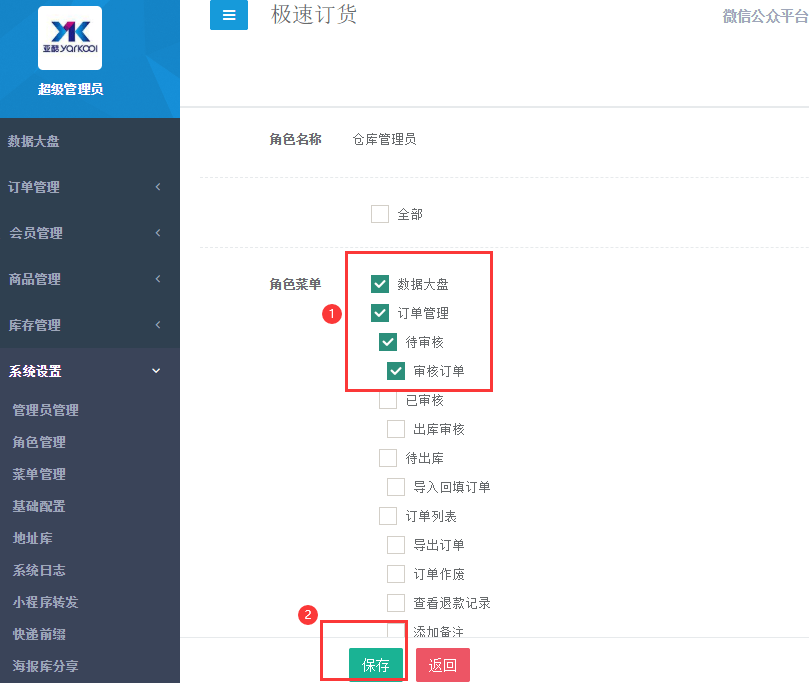Uncheck the 审核订单 checkbox
The image size is (809, 683).
point(396,371)
